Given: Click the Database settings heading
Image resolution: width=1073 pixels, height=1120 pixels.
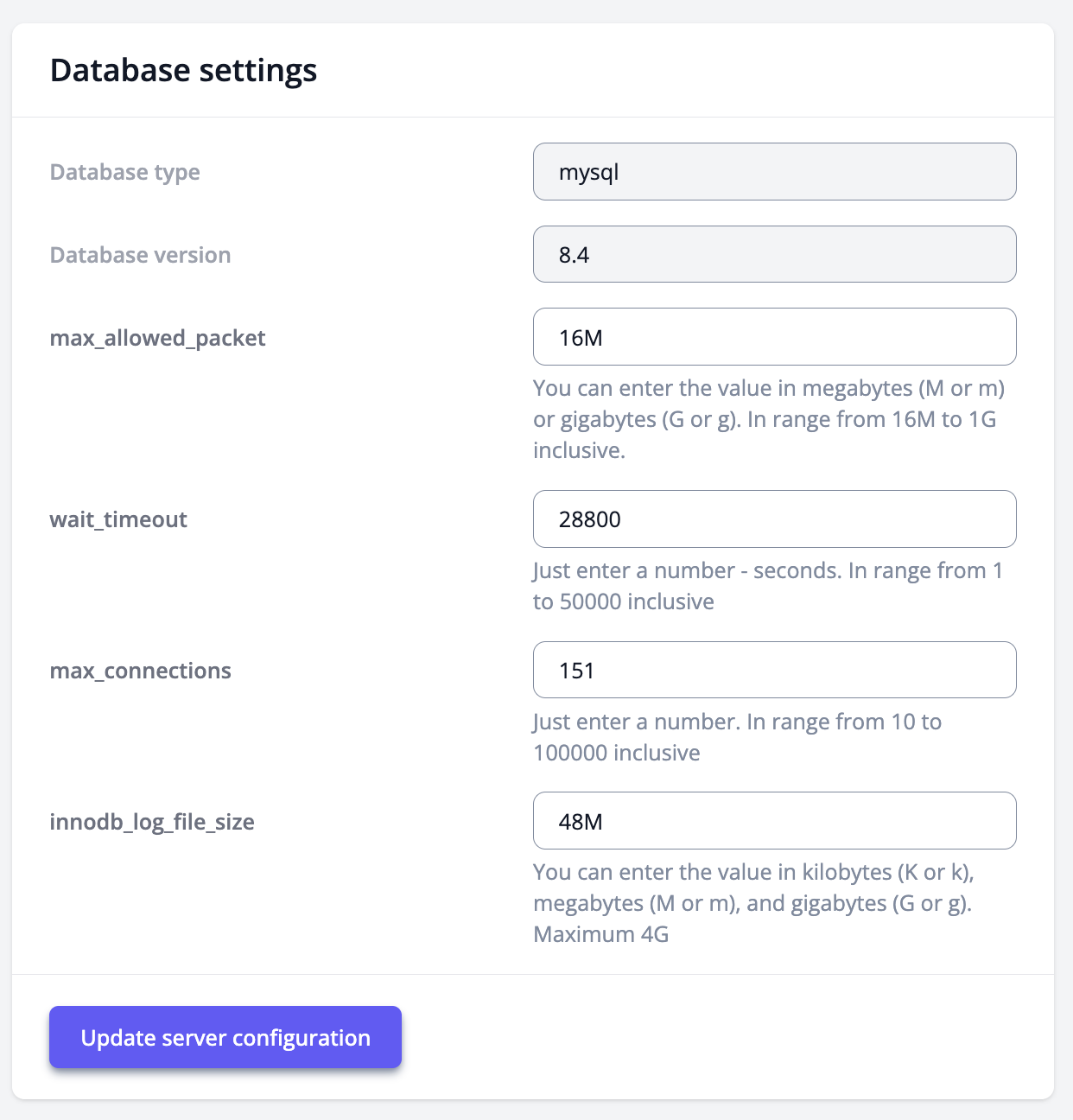Looking at the screenshot, I should coord(183,70).
